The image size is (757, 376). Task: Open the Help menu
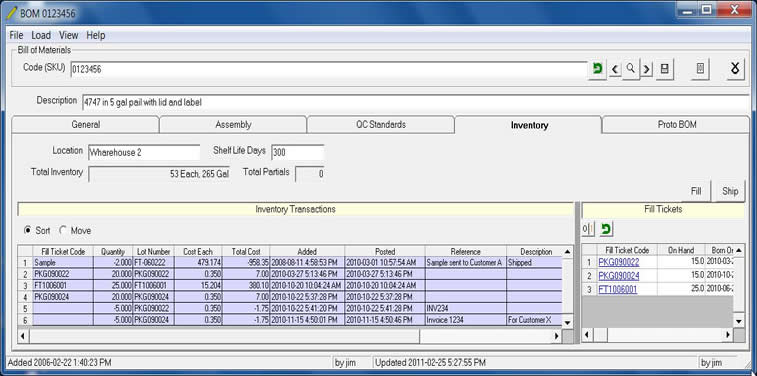(x=96, y=35)
